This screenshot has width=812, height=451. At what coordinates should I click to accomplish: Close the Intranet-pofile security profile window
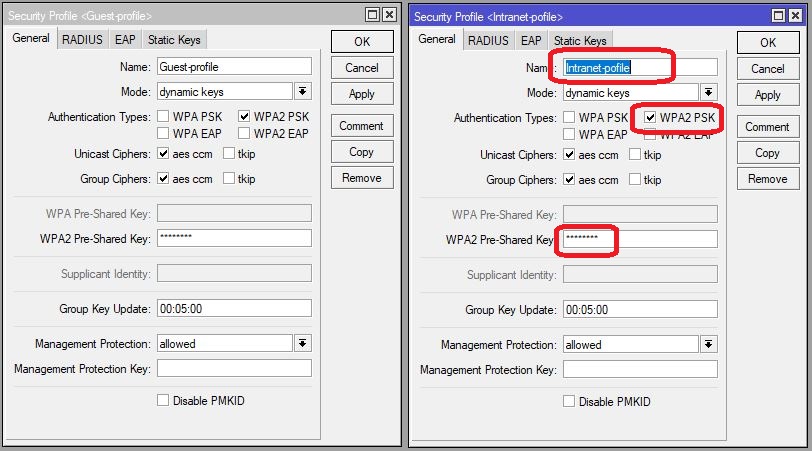797,16
